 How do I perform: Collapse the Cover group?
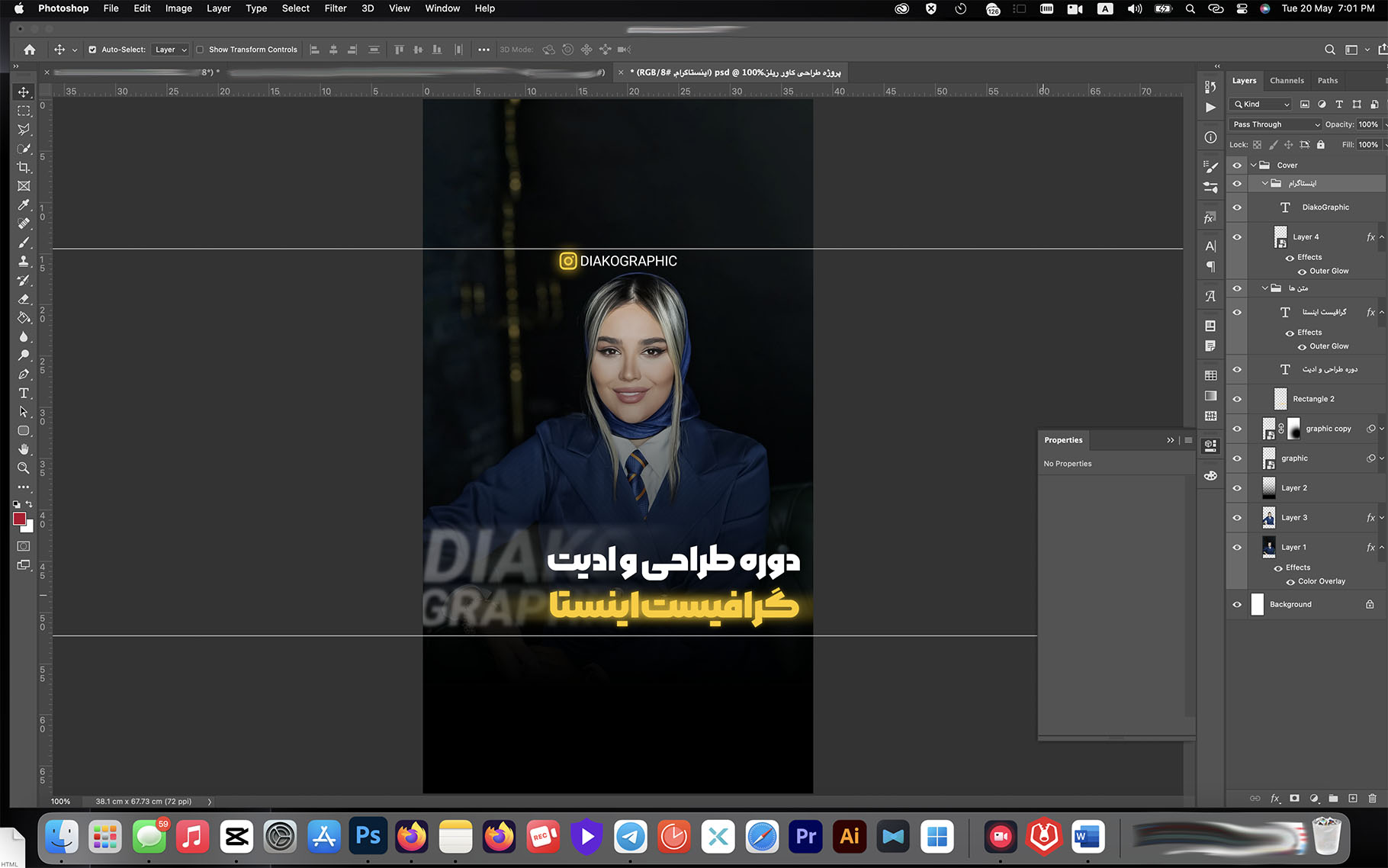click(x=1253, y=166)
